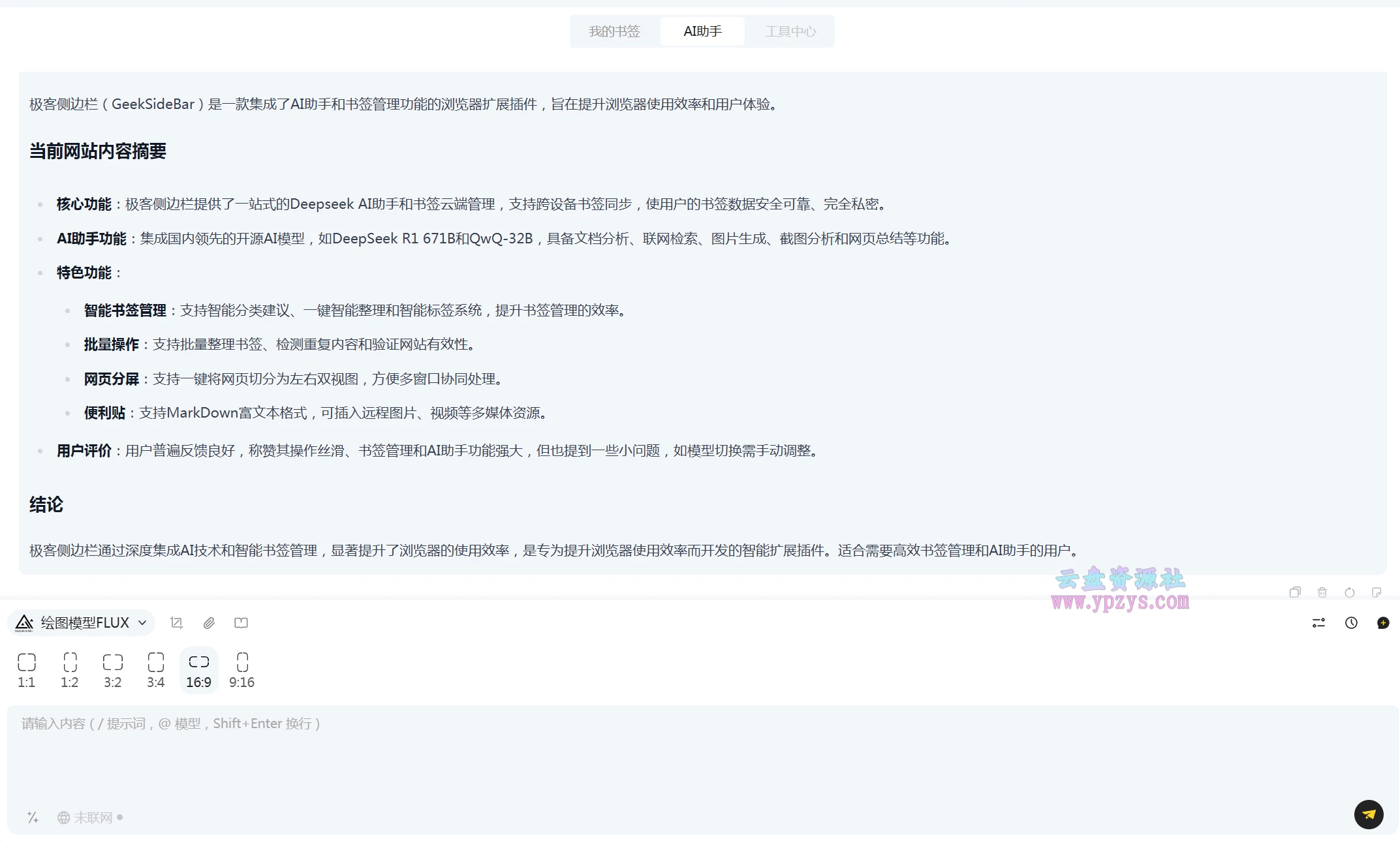The height and width of the screenshot is (841, 1400).
Task: Toggle the 未联网 web search switch
Action: pos(89,818)
